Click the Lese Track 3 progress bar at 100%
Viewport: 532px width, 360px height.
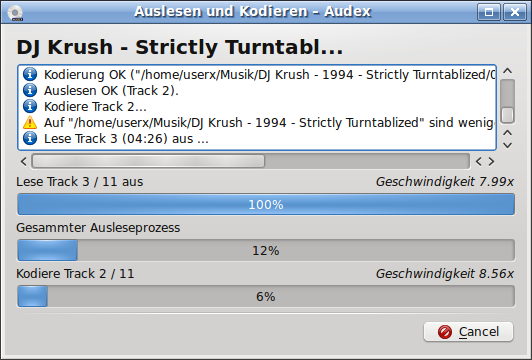click(266, 204)
